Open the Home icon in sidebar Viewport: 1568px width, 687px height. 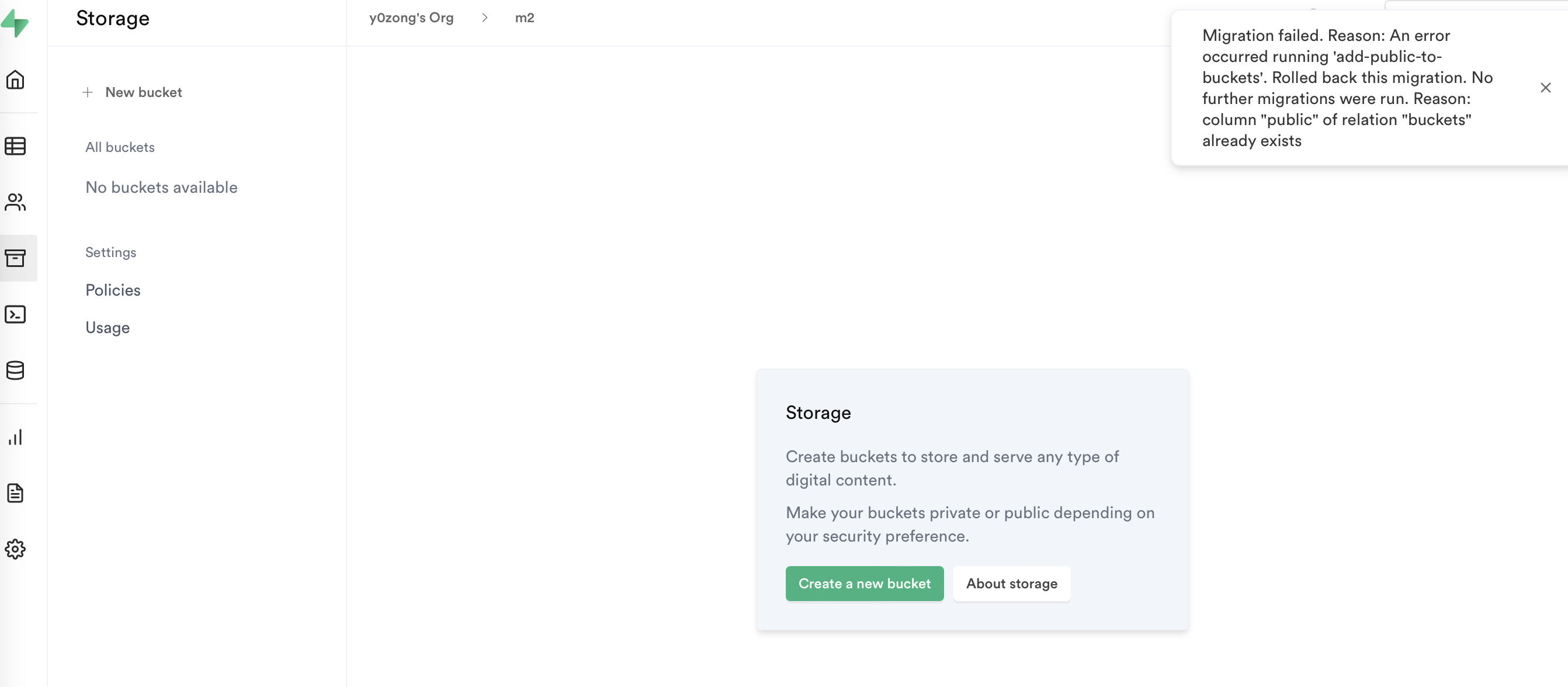point(15,79)
